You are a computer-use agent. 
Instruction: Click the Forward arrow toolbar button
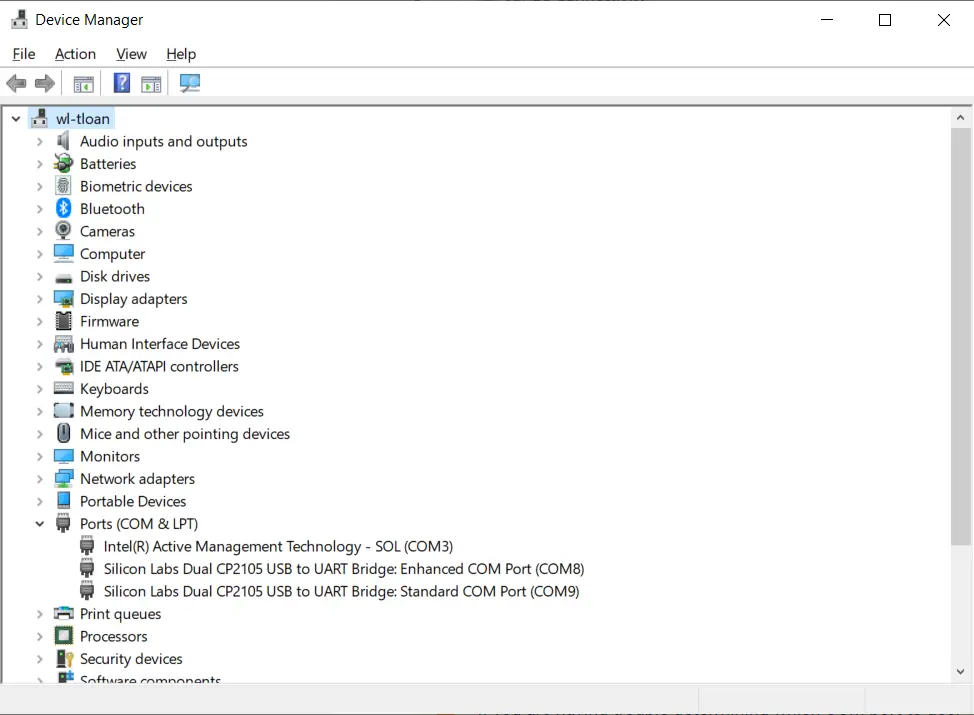[x=45, y=84]
